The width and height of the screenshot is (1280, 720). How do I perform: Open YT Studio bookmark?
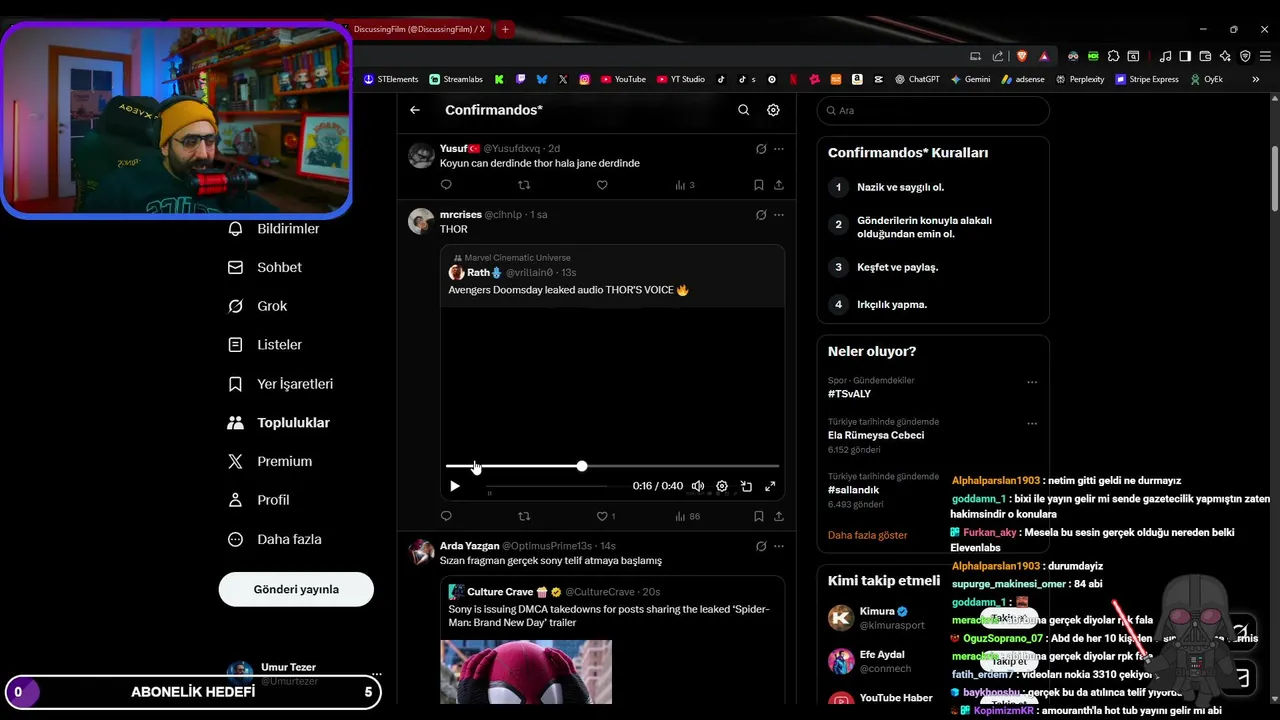tap(681, 79)
